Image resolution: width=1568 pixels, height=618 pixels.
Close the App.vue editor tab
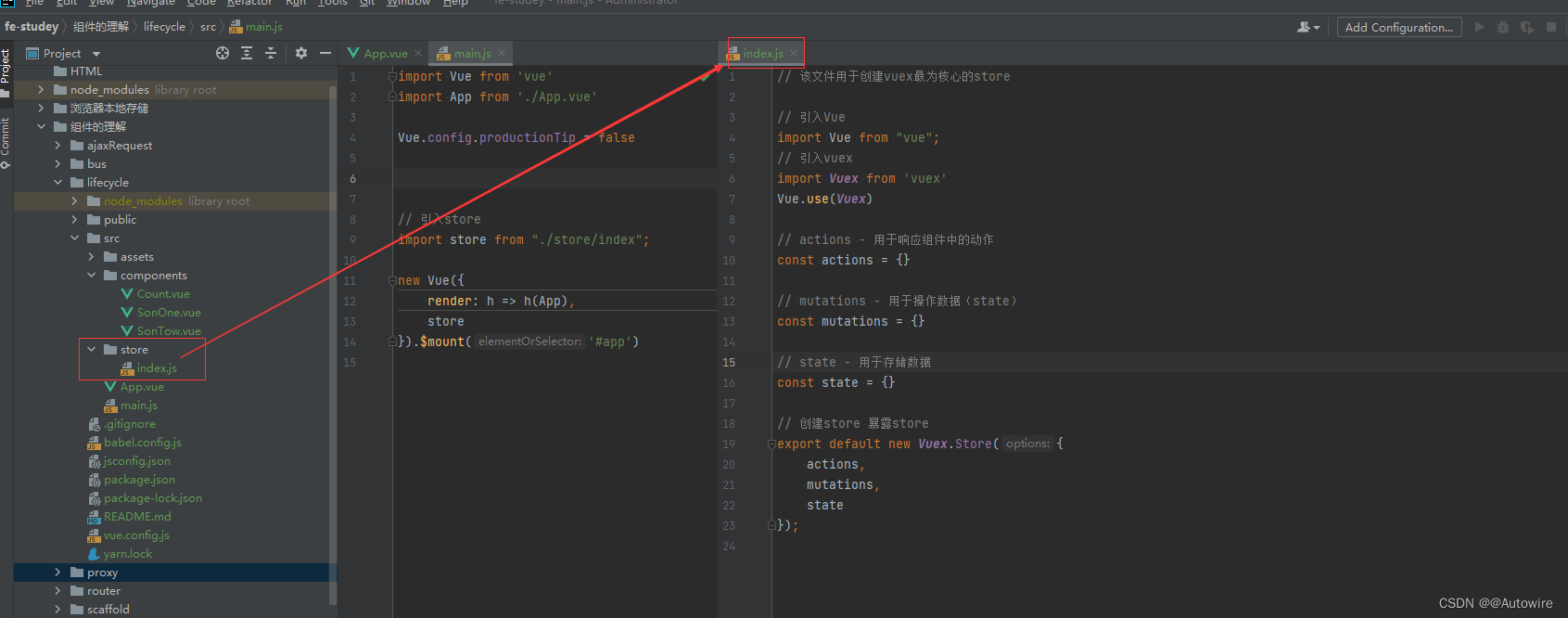418,53
